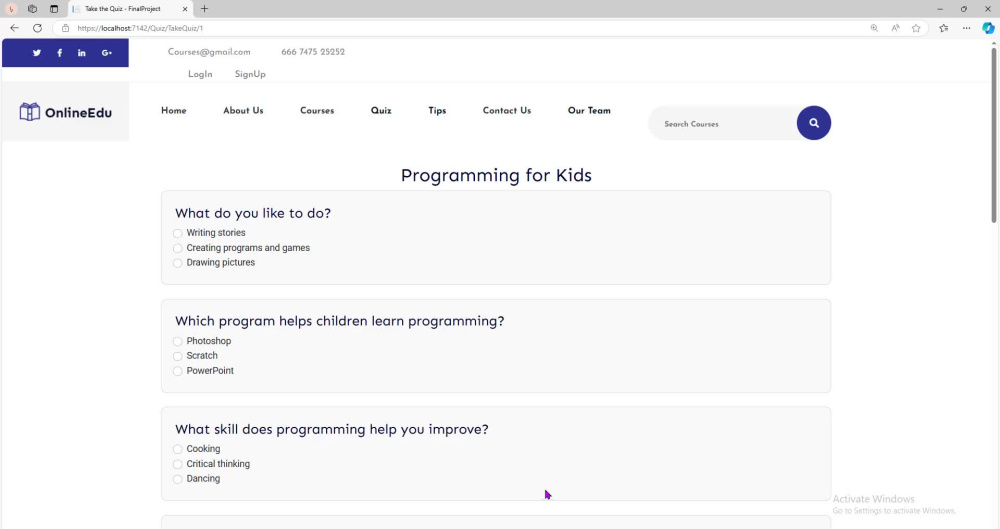Close the Take the Quiz tab

click(185, 9)
